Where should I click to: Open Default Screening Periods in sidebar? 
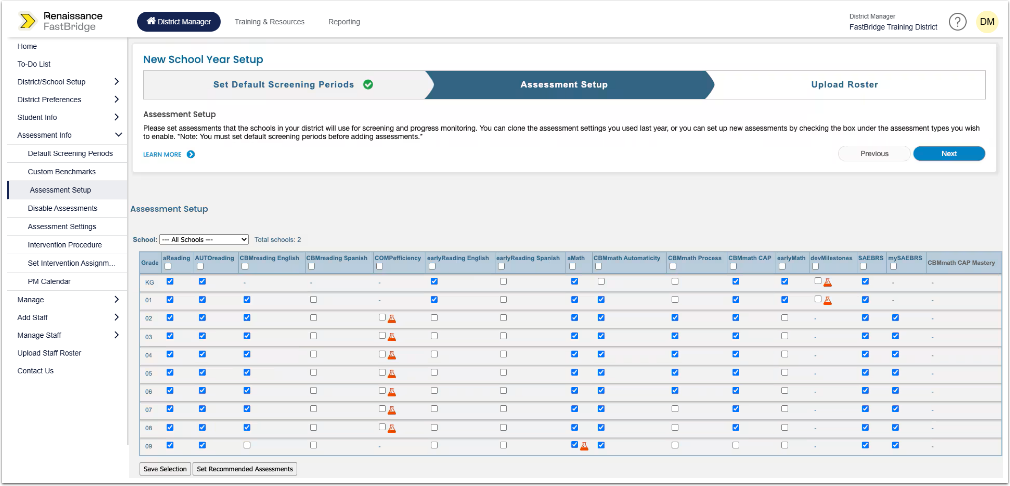pyautogui.click(x=70, y=154)
